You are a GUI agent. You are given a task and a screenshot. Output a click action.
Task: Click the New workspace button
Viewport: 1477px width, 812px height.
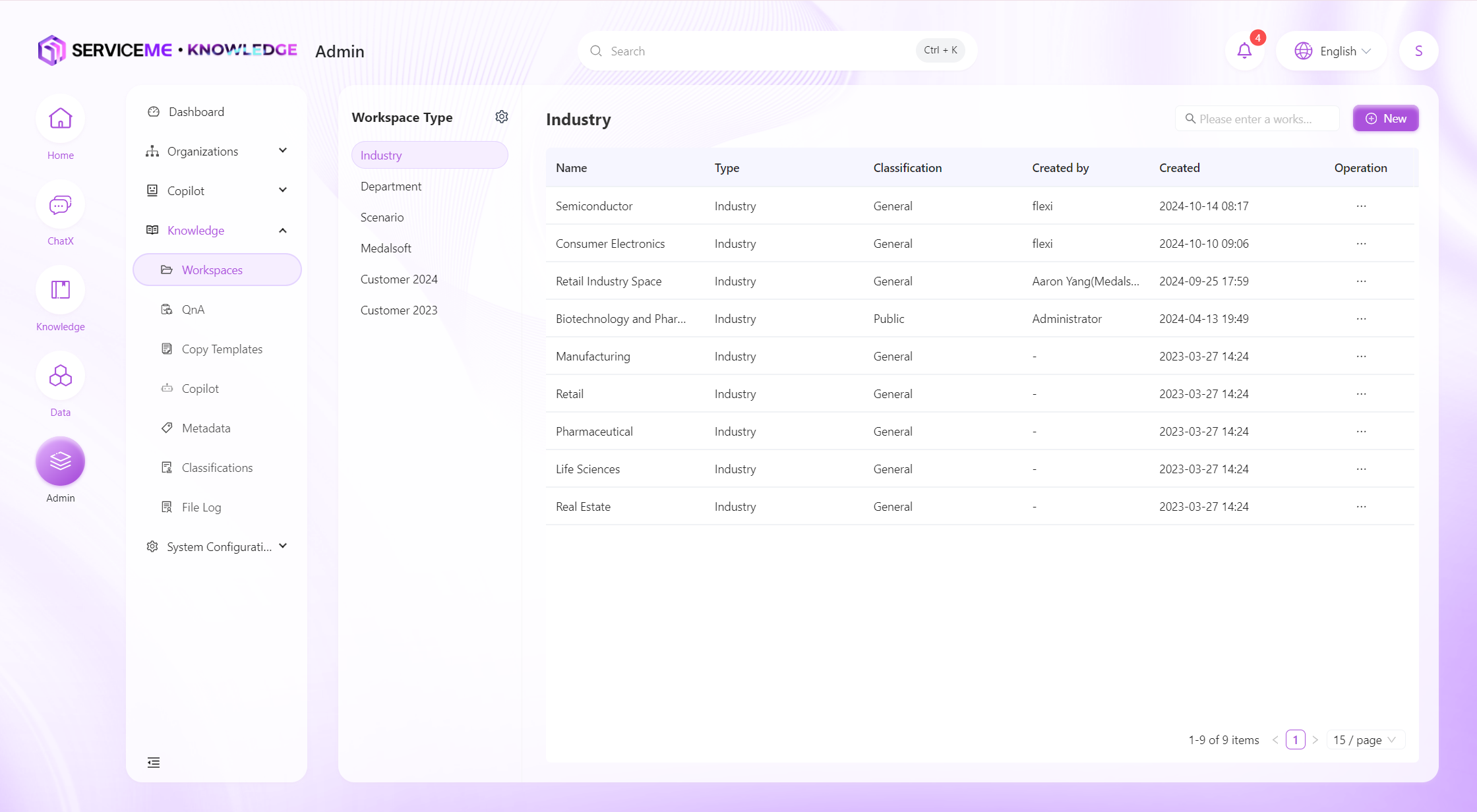[x=1385, y=119]
